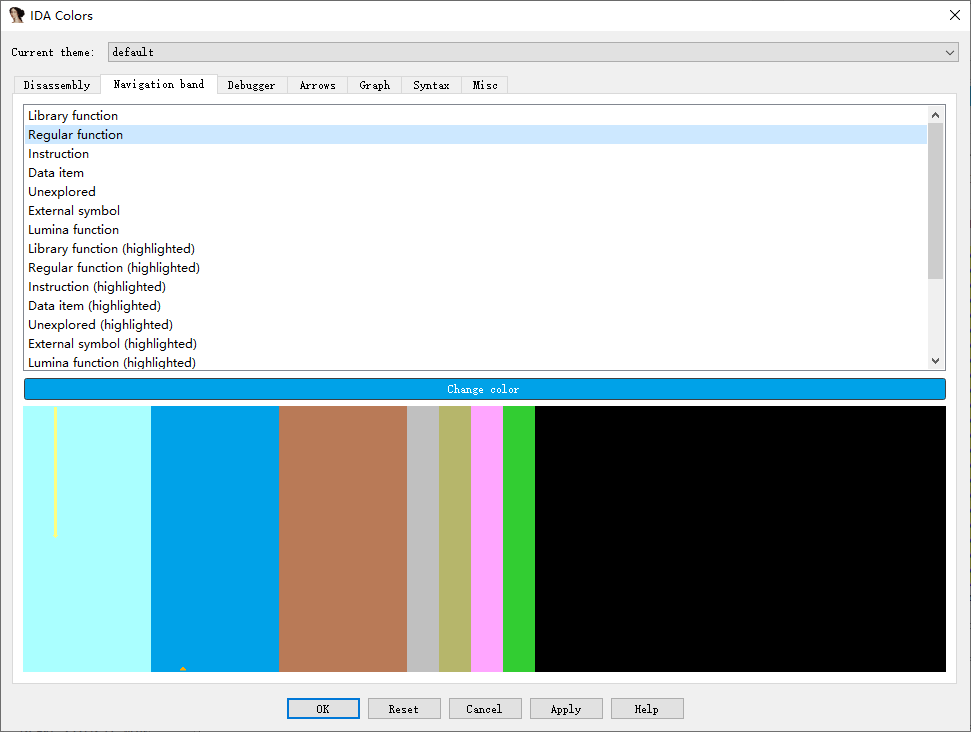This screenshot has height=732, width=971.
Task: Select 'Data item (highlighted)' row
Action: pyautogui.click(x=476, y=305)
